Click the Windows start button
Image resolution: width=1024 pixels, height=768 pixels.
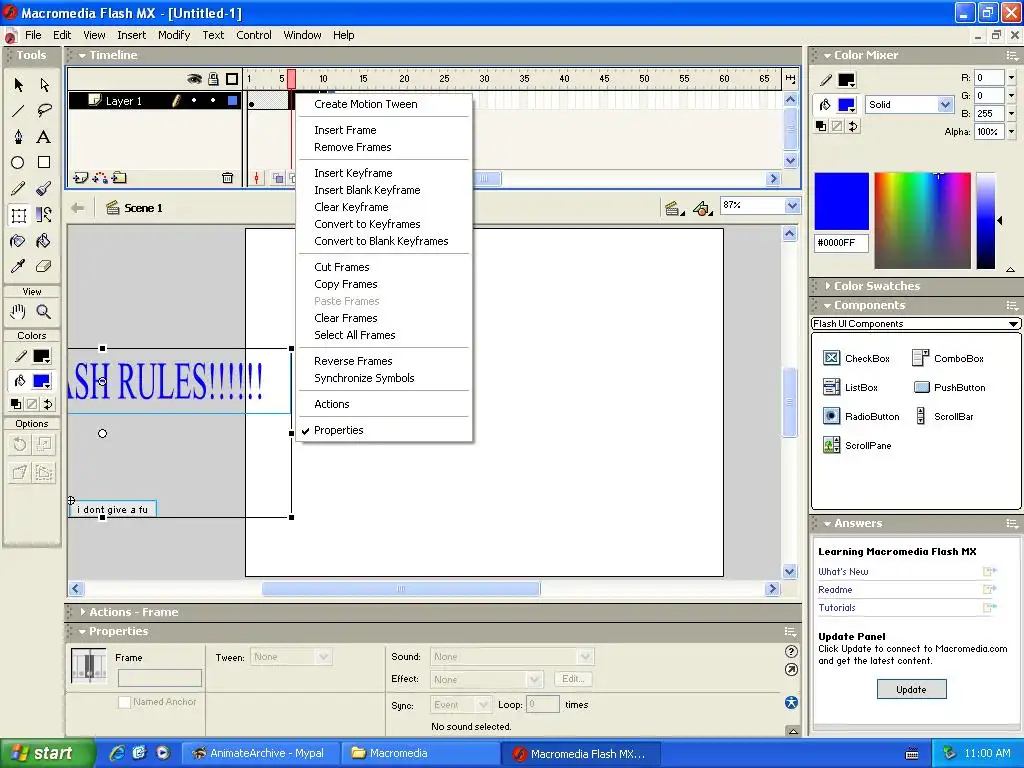point(46,754)
